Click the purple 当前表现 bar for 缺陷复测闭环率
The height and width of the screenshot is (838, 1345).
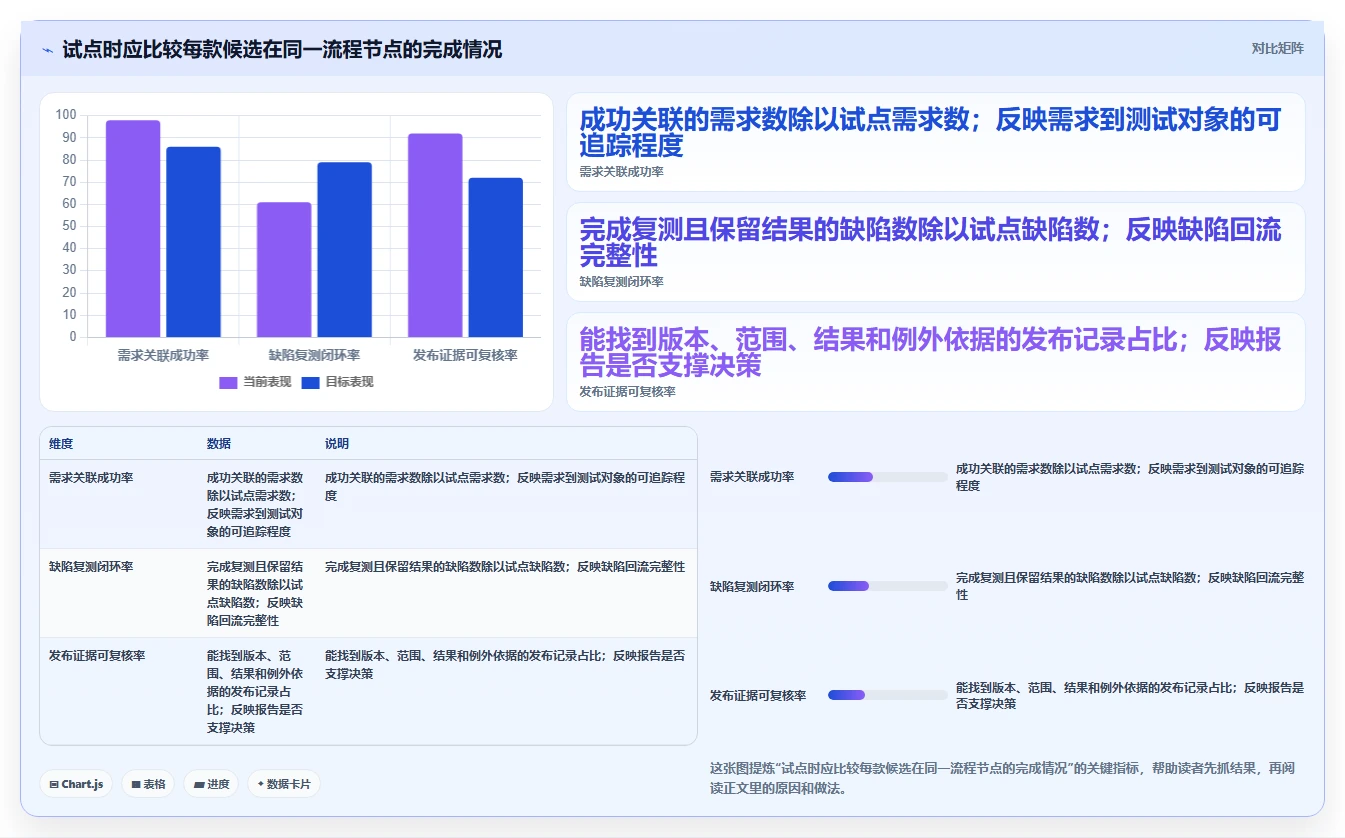click(x=284, y=270)
